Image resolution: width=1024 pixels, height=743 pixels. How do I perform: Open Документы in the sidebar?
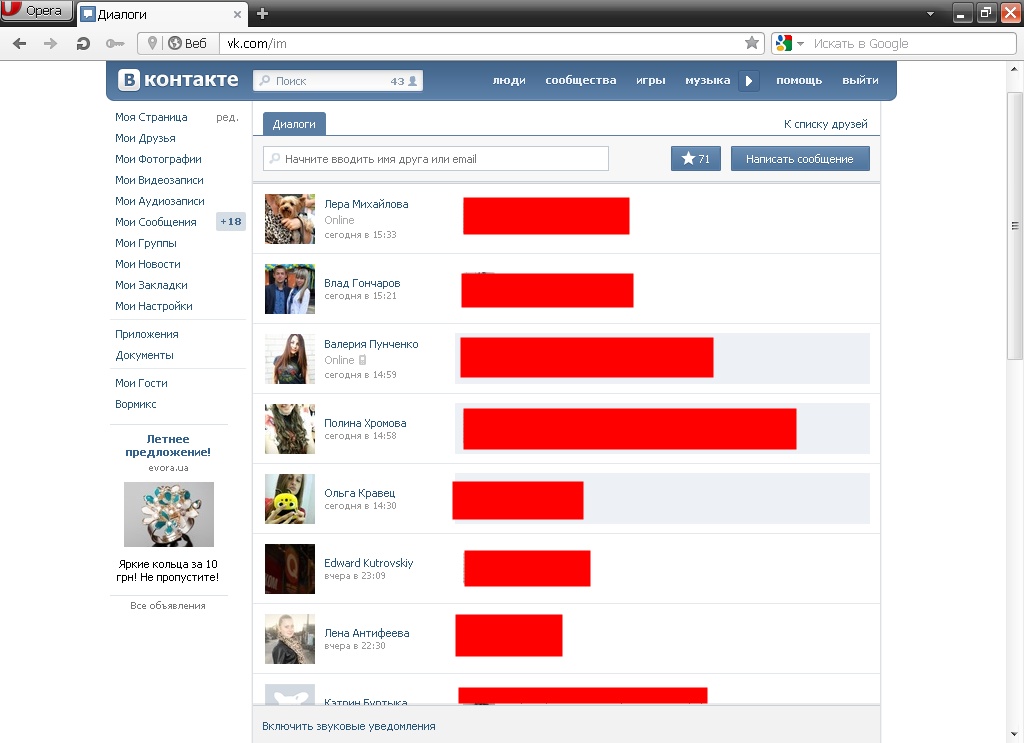point(144,355)
